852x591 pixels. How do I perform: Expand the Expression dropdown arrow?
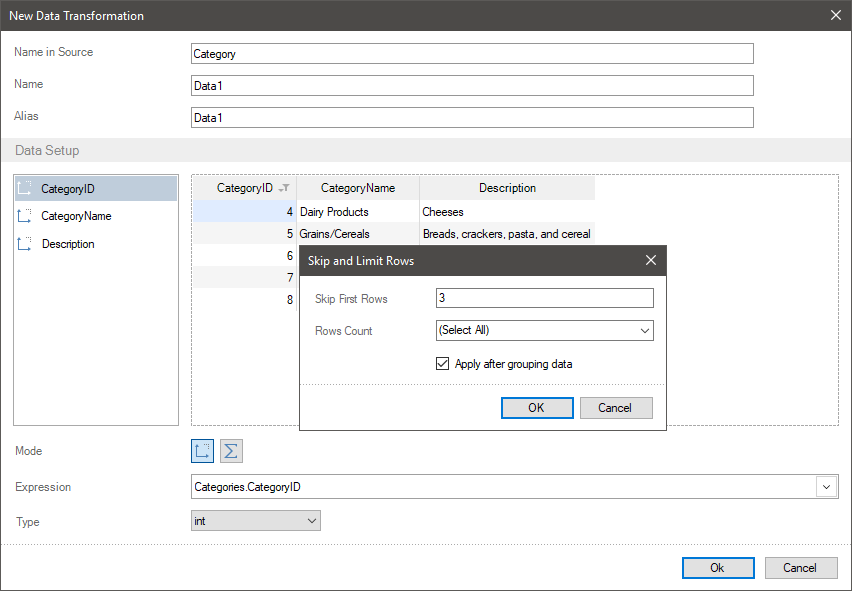coord(827,487)
